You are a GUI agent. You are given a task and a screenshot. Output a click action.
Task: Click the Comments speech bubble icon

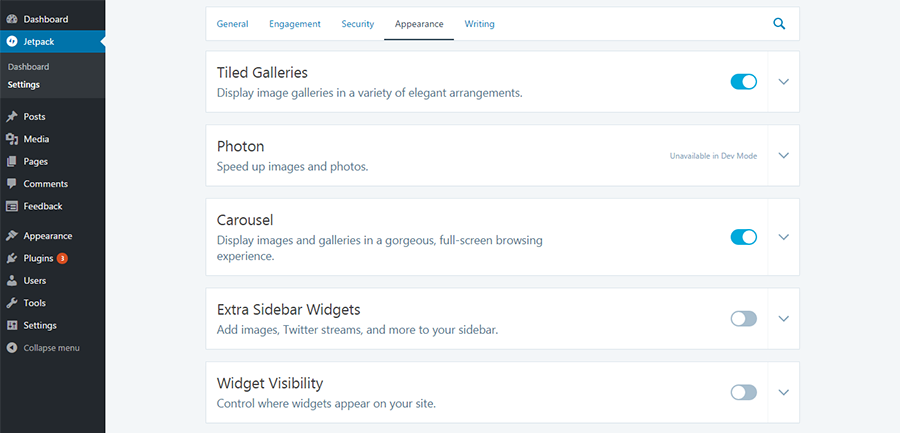tap(11, 184)
